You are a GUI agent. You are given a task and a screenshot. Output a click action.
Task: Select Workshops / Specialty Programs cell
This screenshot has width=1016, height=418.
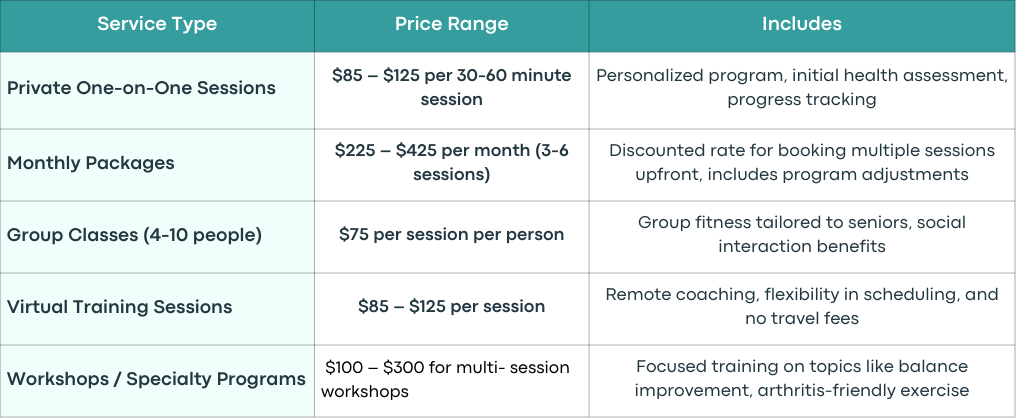click(x=157, y=380)
